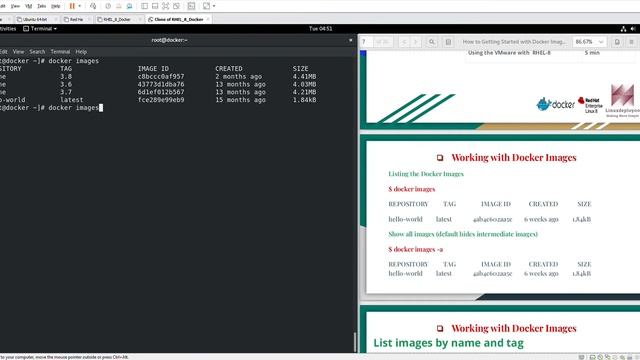Open the dropdown arrow next to pause button

pyautogui.click(x=80, y=6)
